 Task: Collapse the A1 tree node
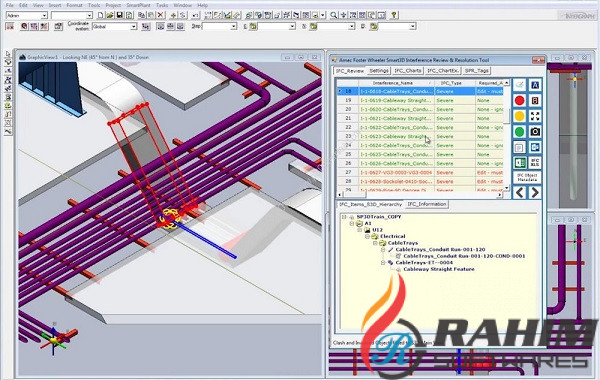pyautogui.click(x=352, y=223)
